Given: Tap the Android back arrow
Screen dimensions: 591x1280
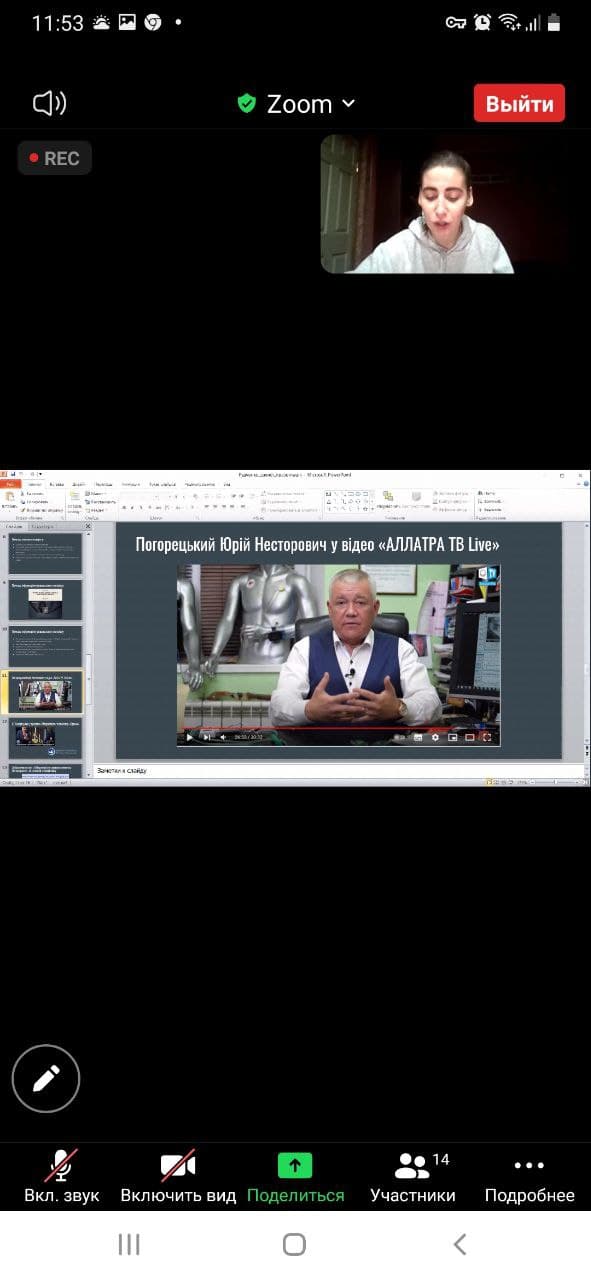Looking at the screenshot, I should pos(460,1244).
